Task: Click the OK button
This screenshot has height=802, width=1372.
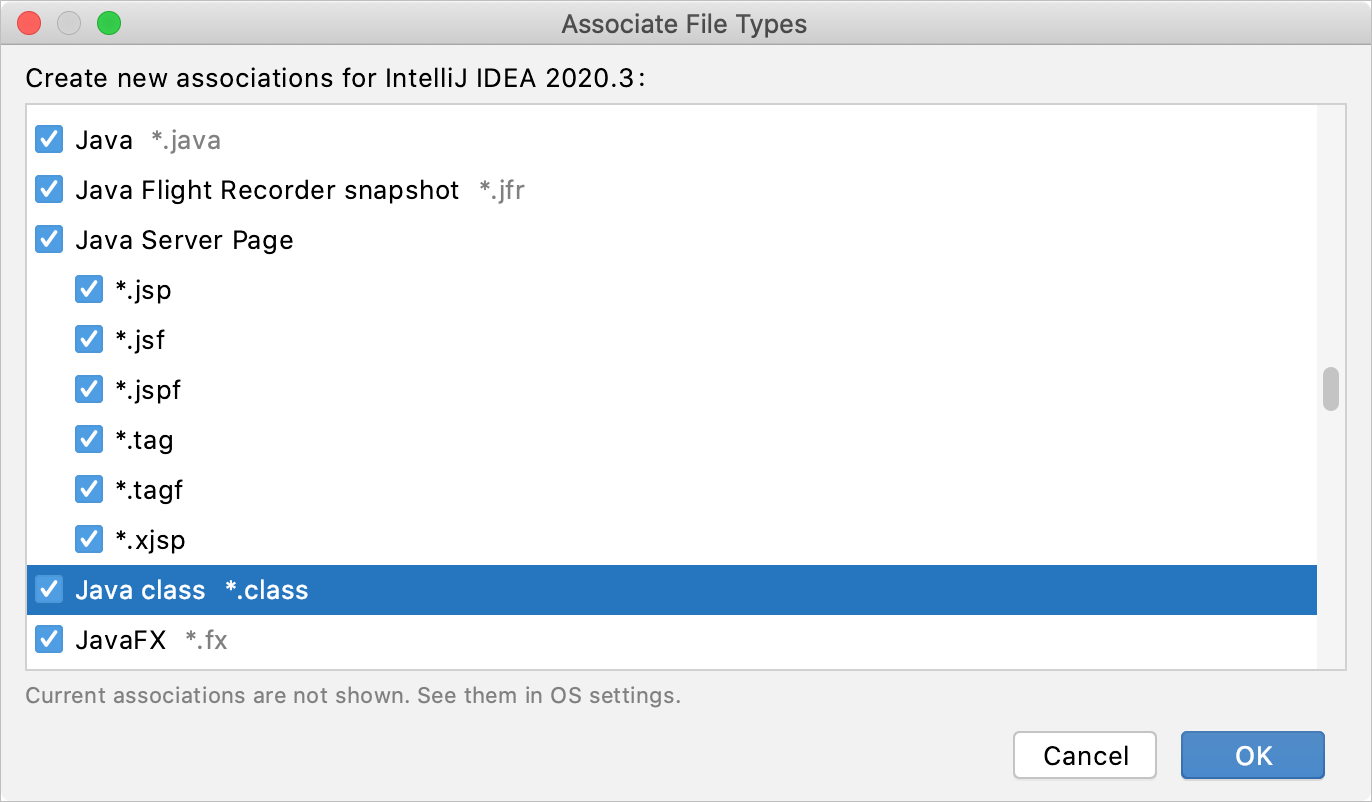Action: click(x=1253, y=755)
